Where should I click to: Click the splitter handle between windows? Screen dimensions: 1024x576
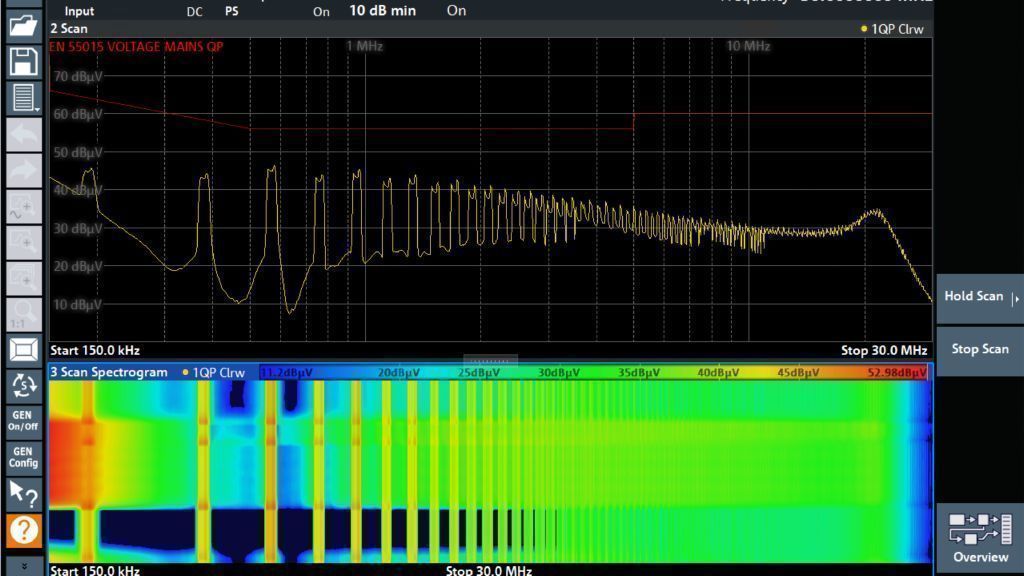[490, 360]
